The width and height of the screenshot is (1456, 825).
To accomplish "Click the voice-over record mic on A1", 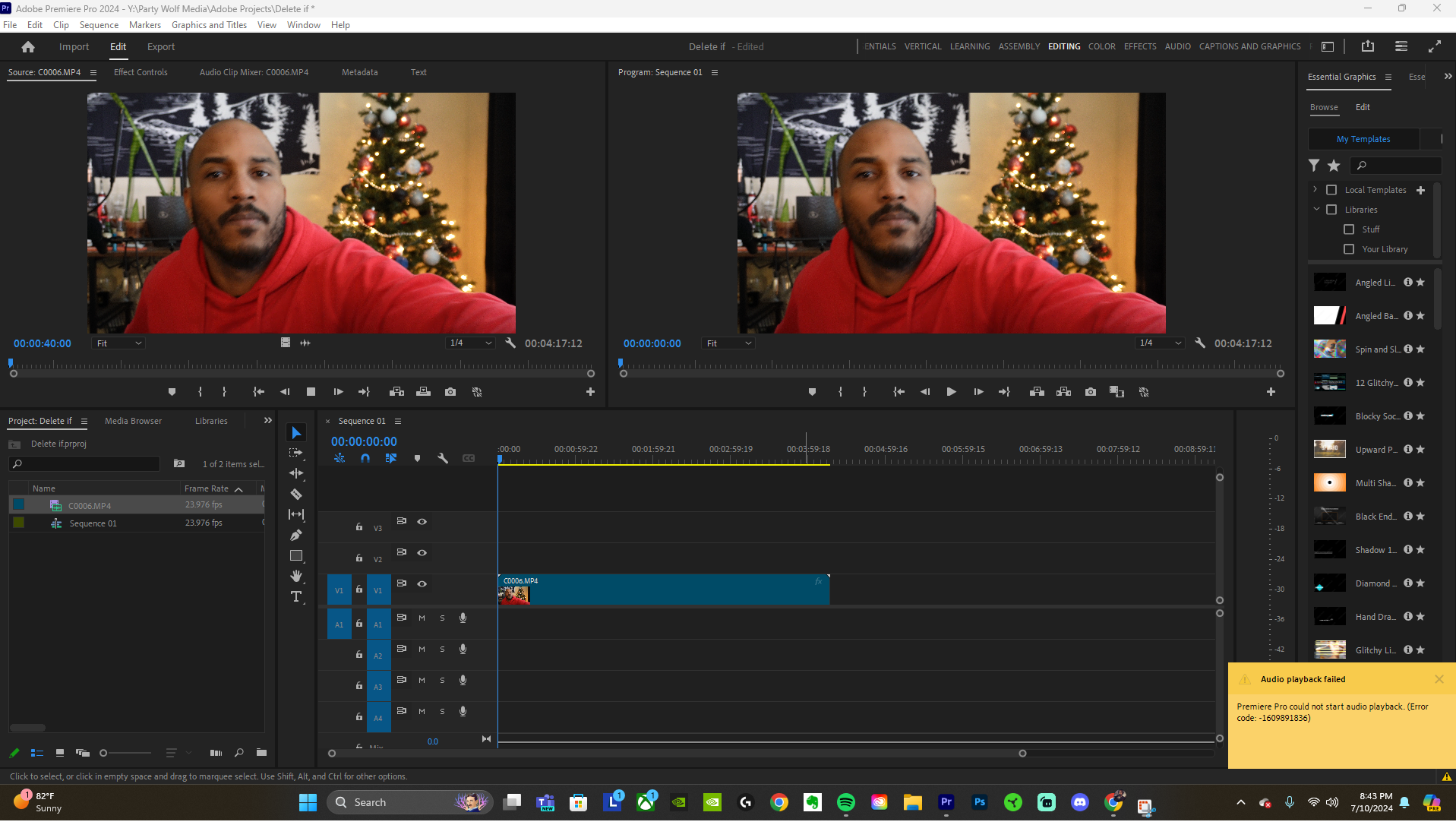I will [463, 618].
